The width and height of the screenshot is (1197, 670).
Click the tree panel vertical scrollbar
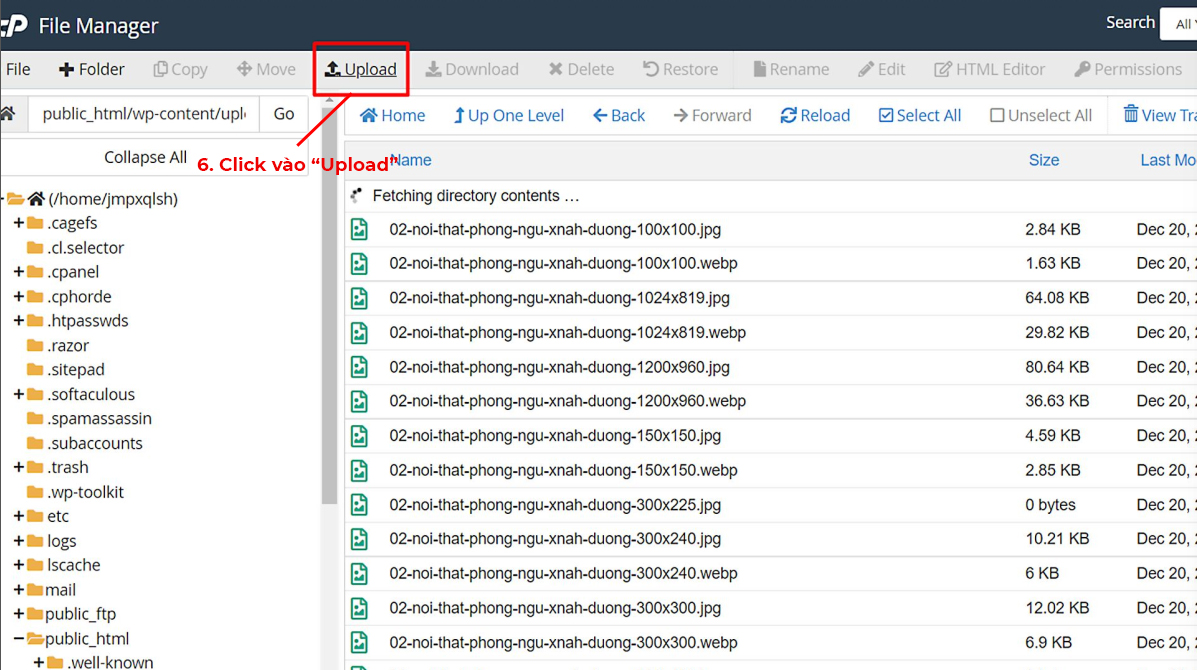tap(329, 305)
